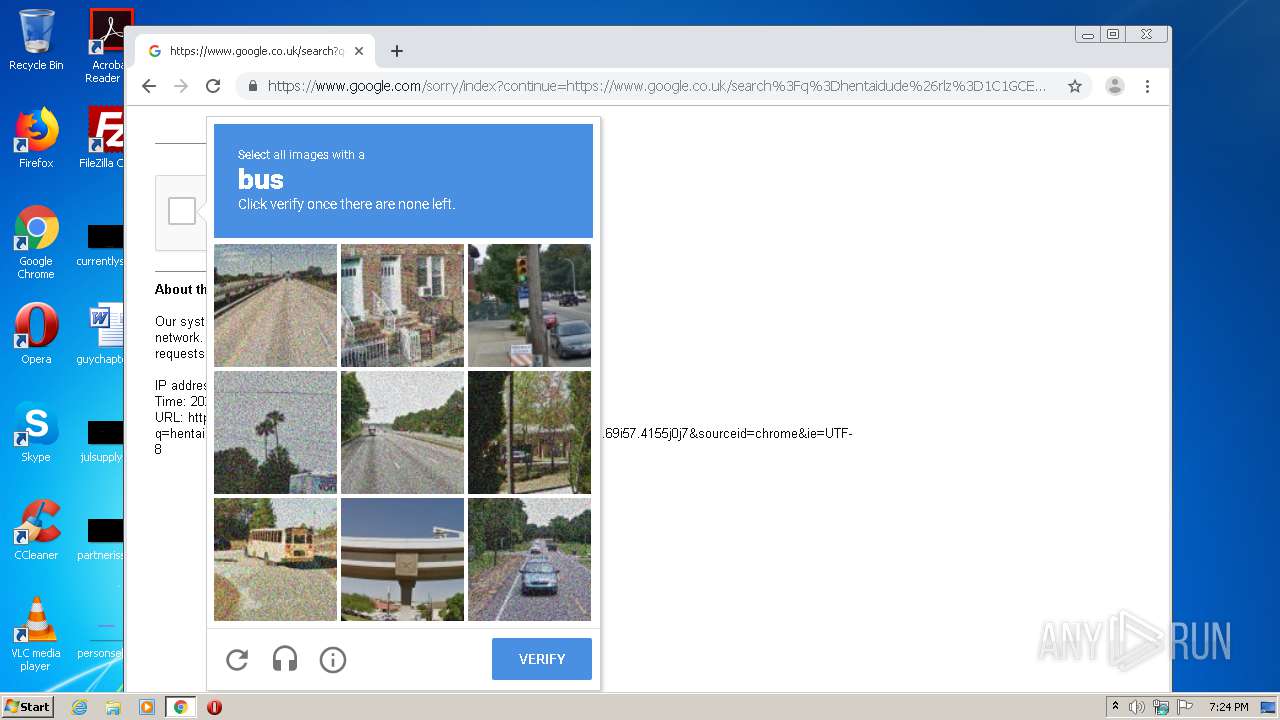The image size is (1280, 720).
Task: Select the traffic light and pole tile
Action: tap(529, 305)
